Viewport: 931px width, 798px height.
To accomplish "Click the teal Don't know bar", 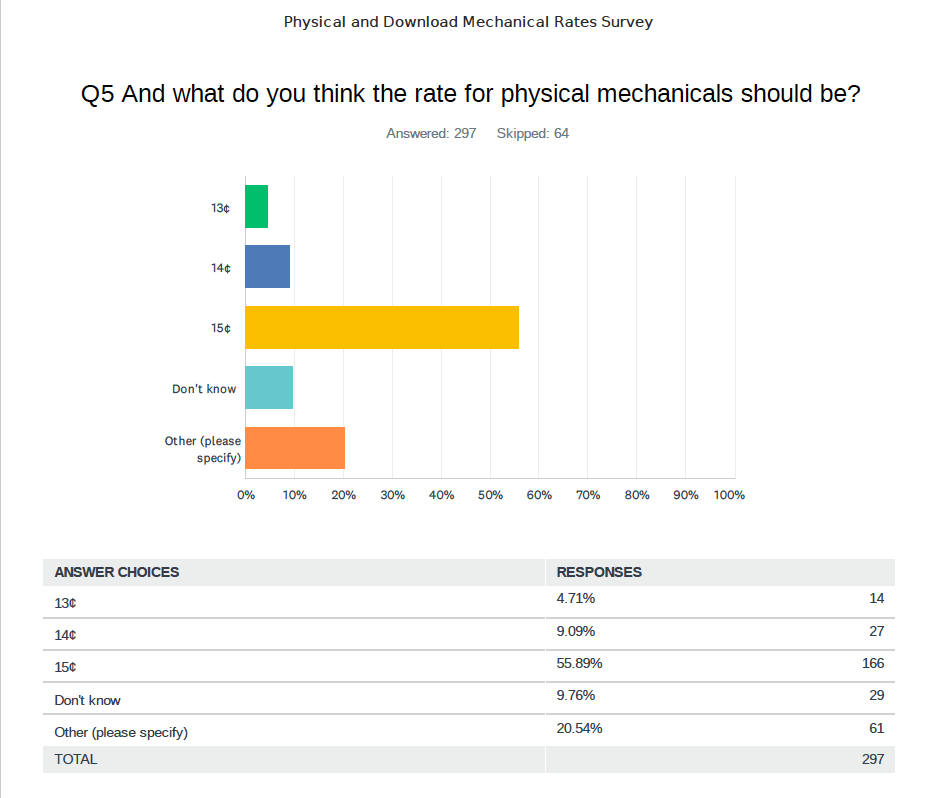I will tap(269, 387).
